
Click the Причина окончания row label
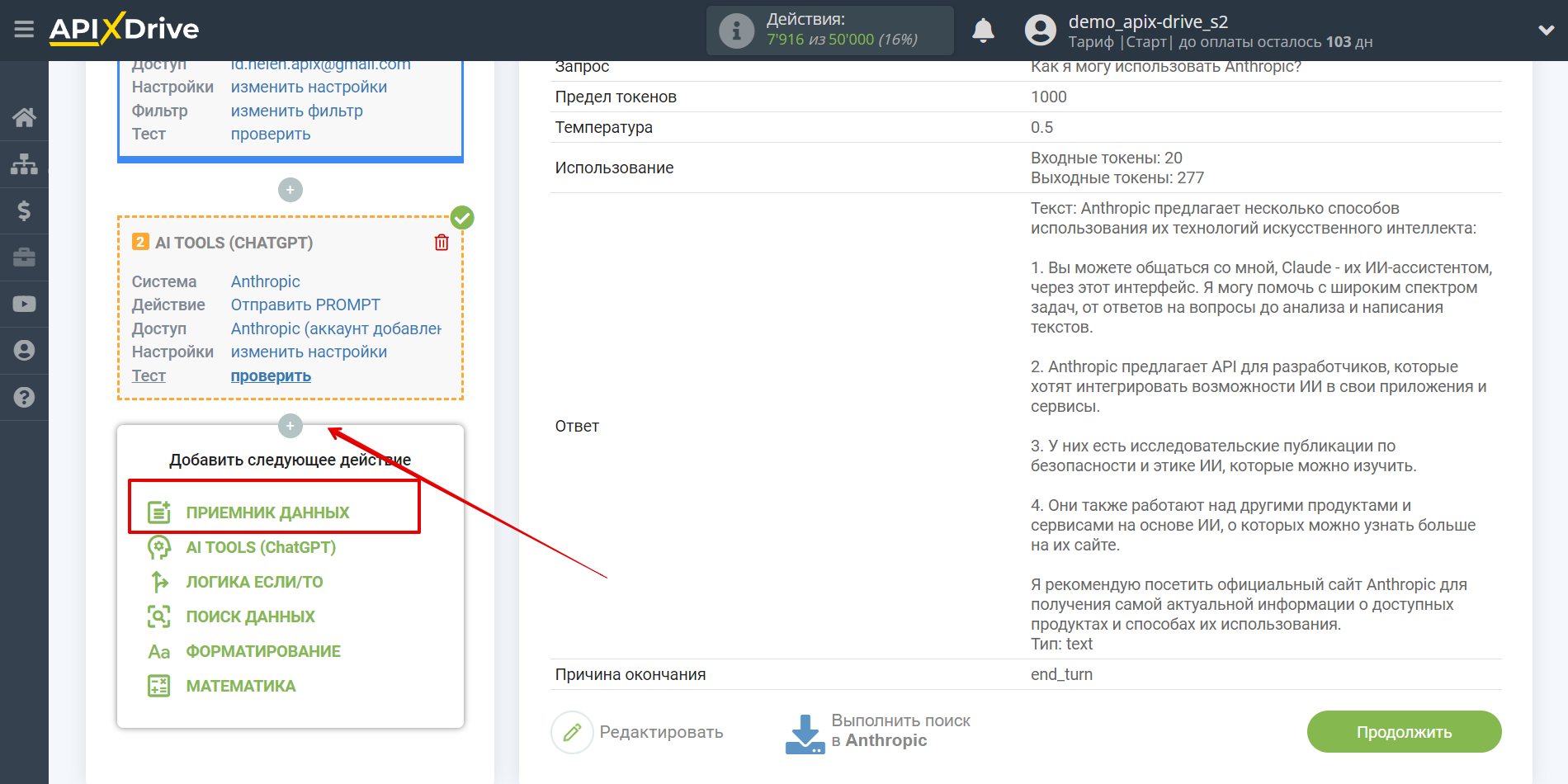(630, 674)
